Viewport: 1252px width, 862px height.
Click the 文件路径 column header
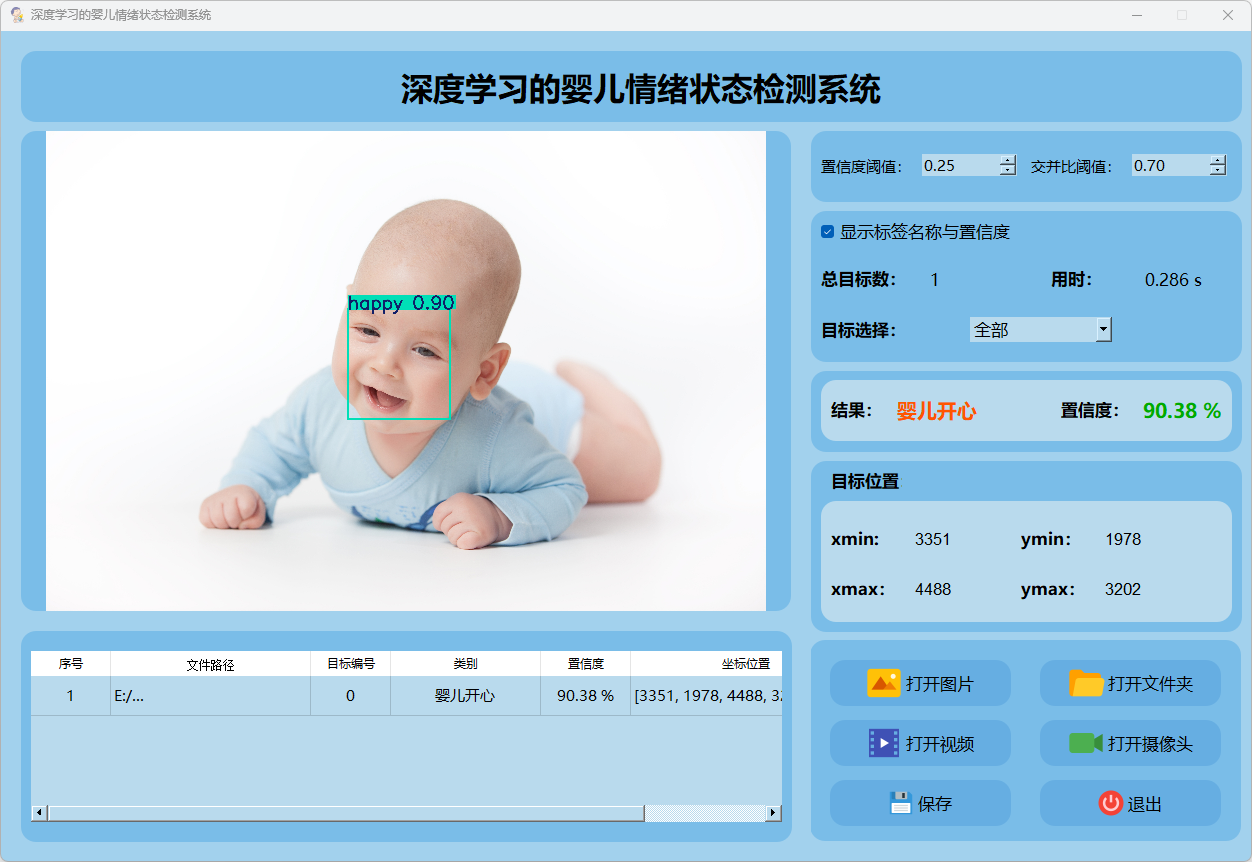click(210, 664)
